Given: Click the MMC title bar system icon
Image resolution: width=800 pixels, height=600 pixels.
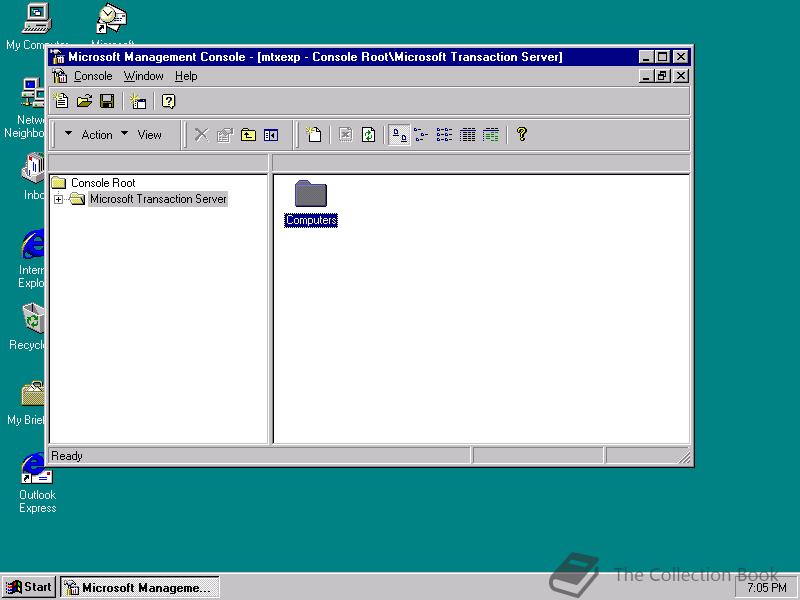Looking at the screenshot, I should pyautogui.click(x=58, y=57).
